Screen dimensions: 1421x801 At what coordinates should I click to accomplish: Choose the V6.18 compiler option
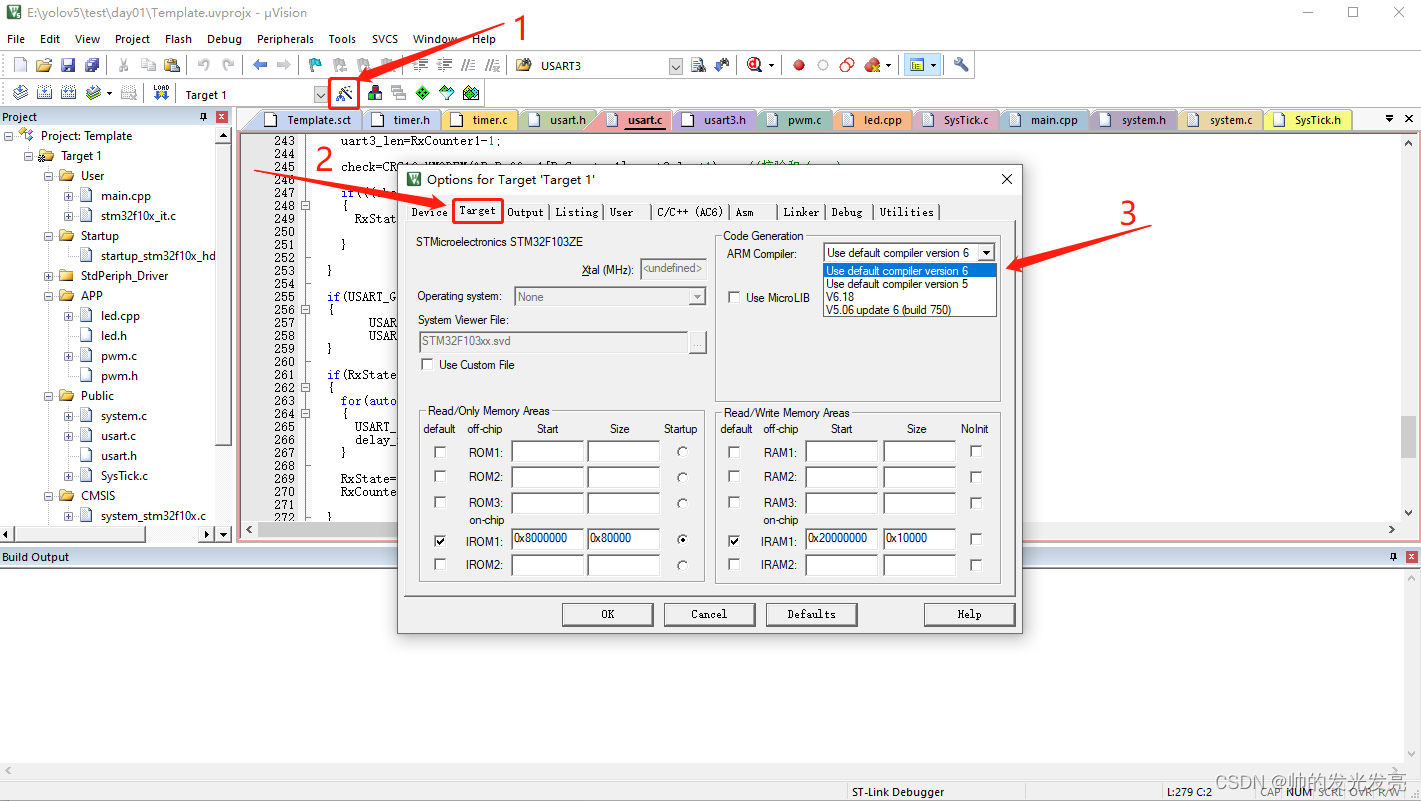coord(909,297)
